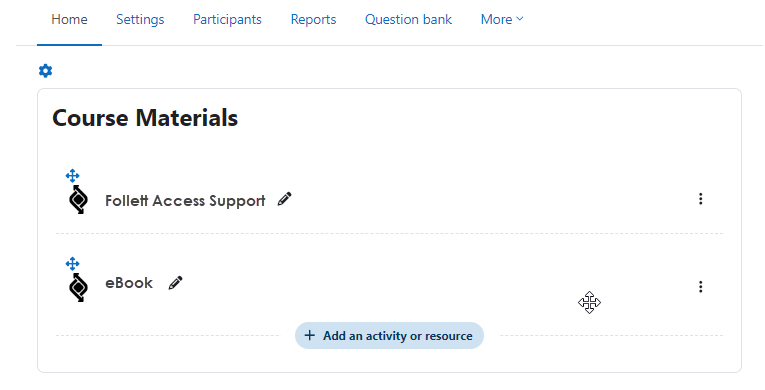Click Add an activity or resource
765x390 pixels.
(389, 336)
